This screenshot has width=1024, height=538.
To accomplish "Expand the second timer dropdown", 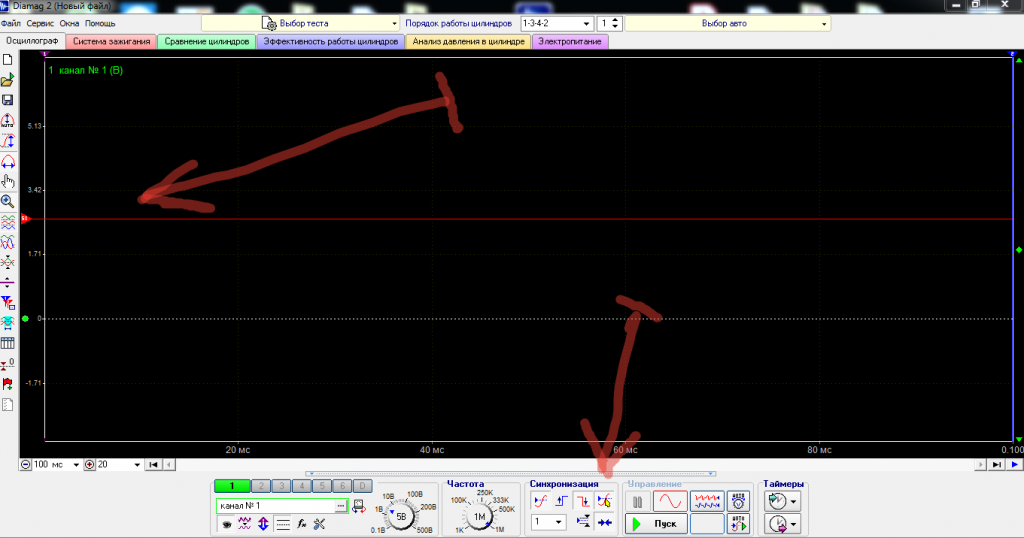I will pos(793,524).
